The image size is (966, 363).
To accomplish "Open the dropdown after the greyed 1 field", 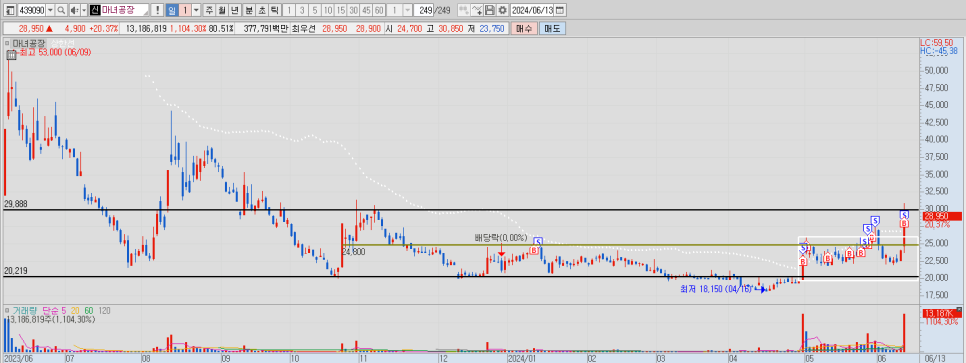I will (407, 10).
